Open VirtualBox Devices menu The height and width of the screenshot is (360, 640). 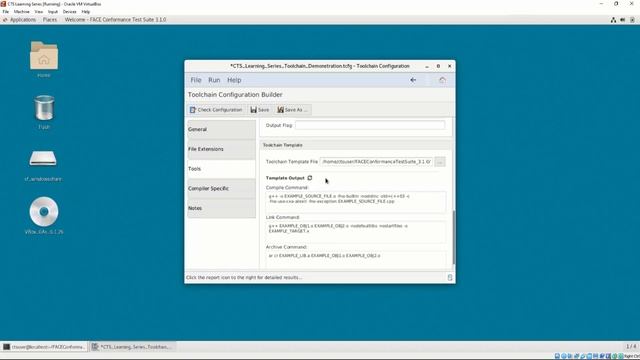(69, 12)
